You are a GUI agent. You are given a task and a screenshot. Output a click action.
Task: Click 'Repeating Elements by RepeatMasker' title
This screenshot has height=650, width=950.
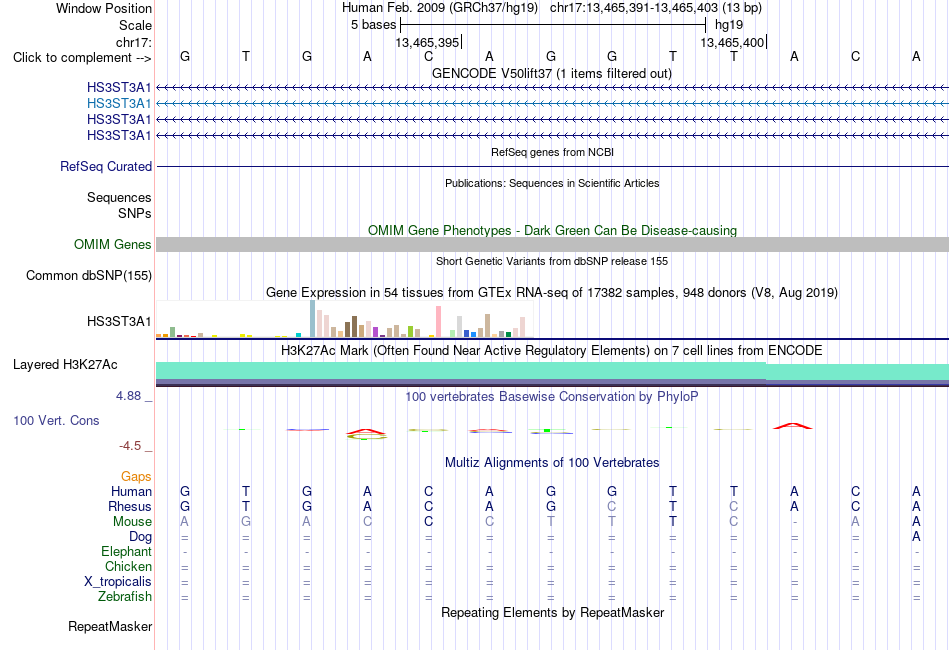(552, 612)
